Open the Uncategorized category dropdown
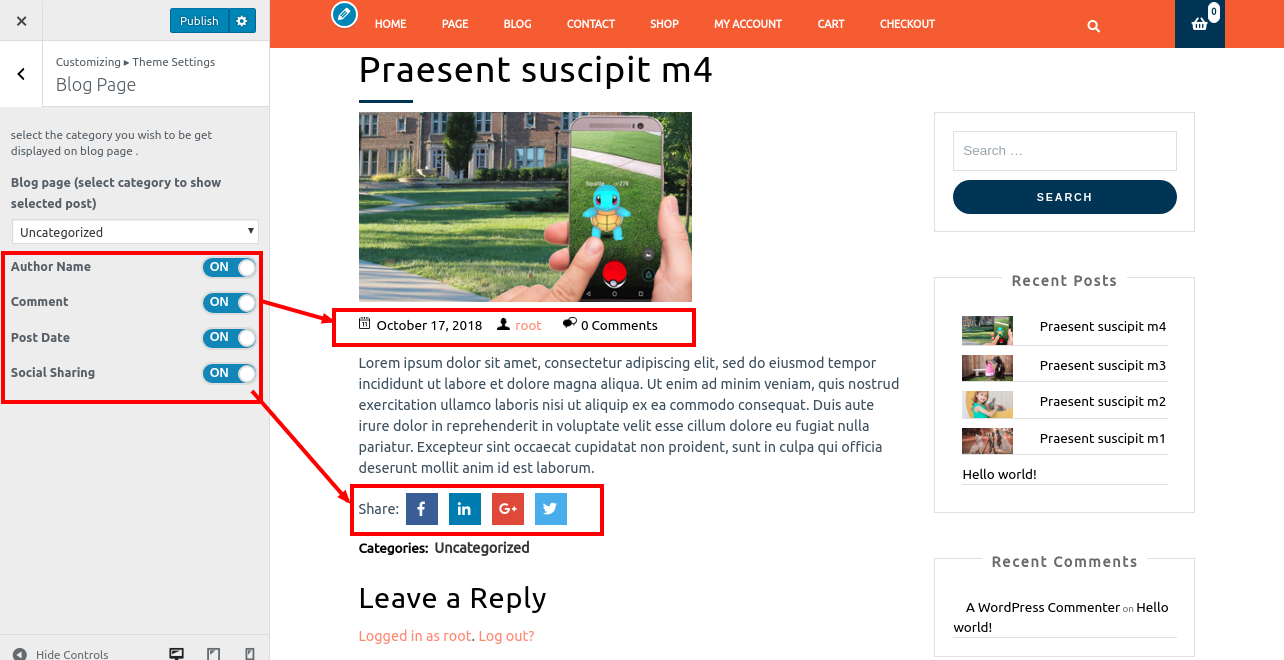 coord(135,232)
